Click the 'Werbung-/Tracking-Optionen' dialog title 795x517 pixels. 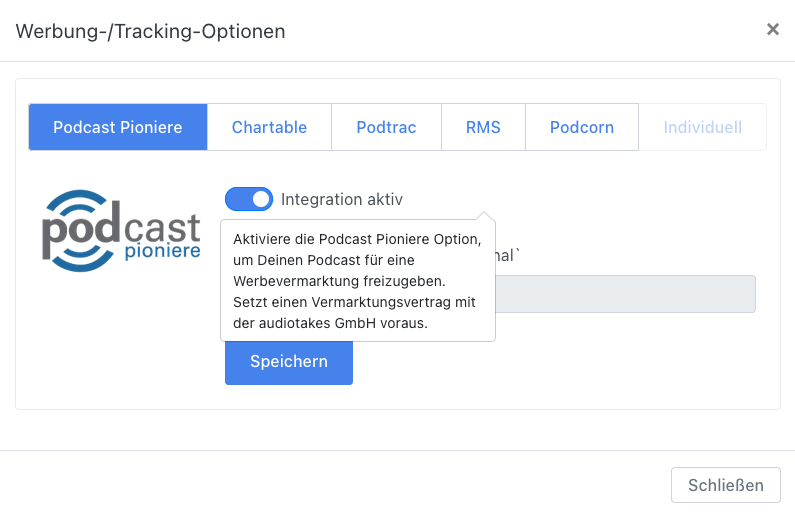[x=151, y=31]
